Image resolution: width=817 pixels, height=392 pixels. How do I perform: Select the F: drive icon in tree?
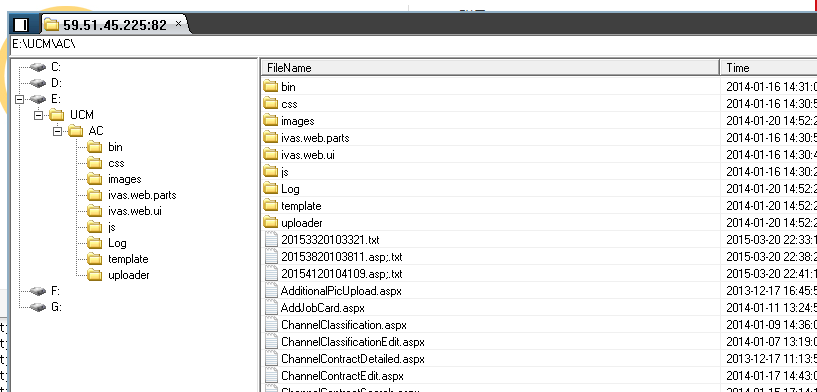[38, 291]
